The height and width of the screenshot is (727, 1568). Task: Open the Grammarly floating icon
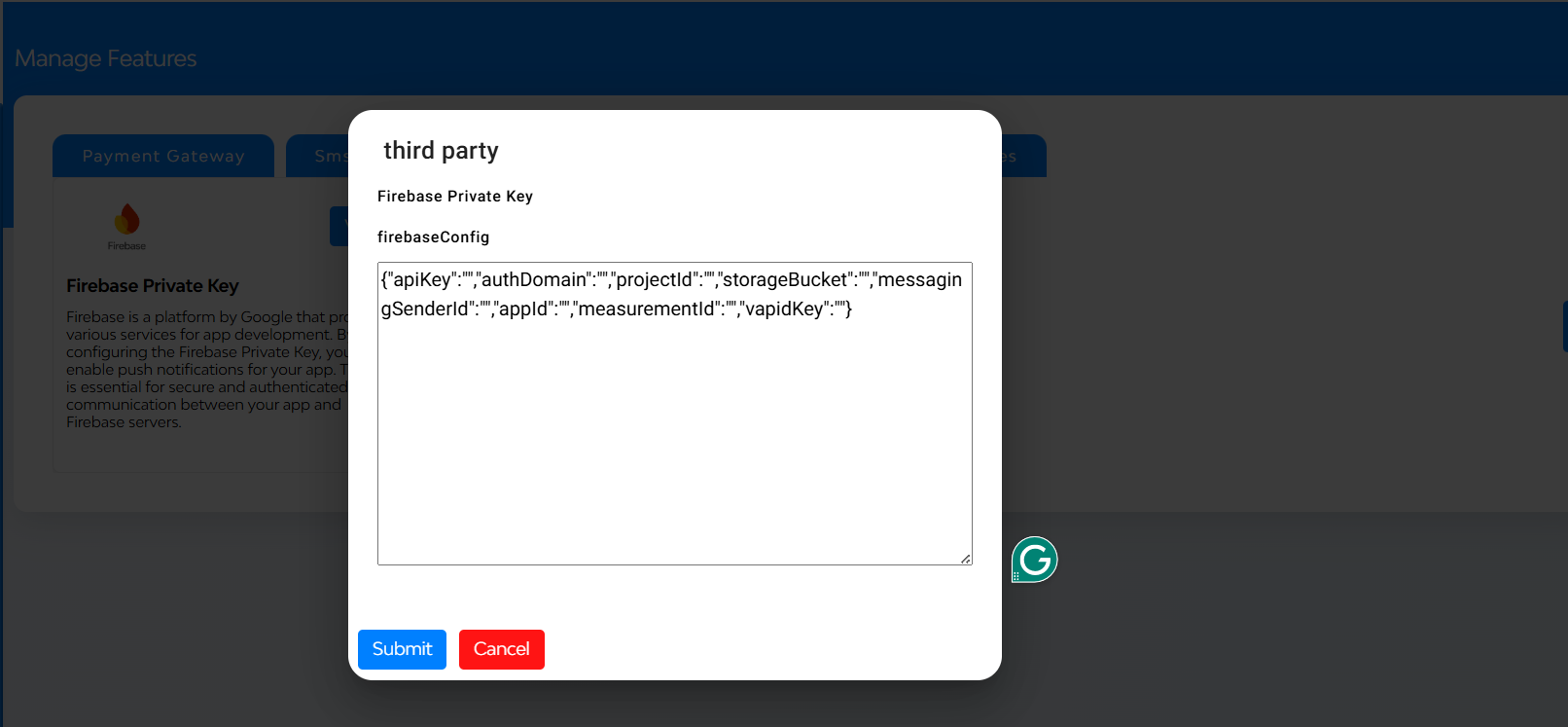(x=1034, y=560)
